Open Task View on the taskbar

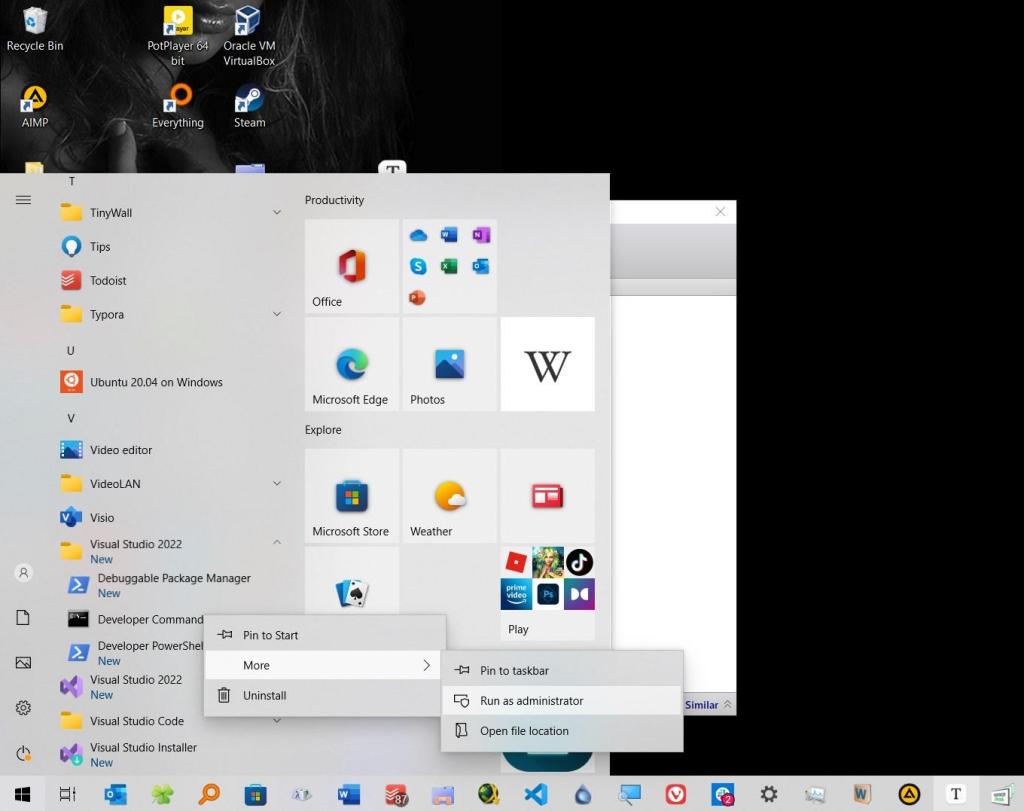68,794
